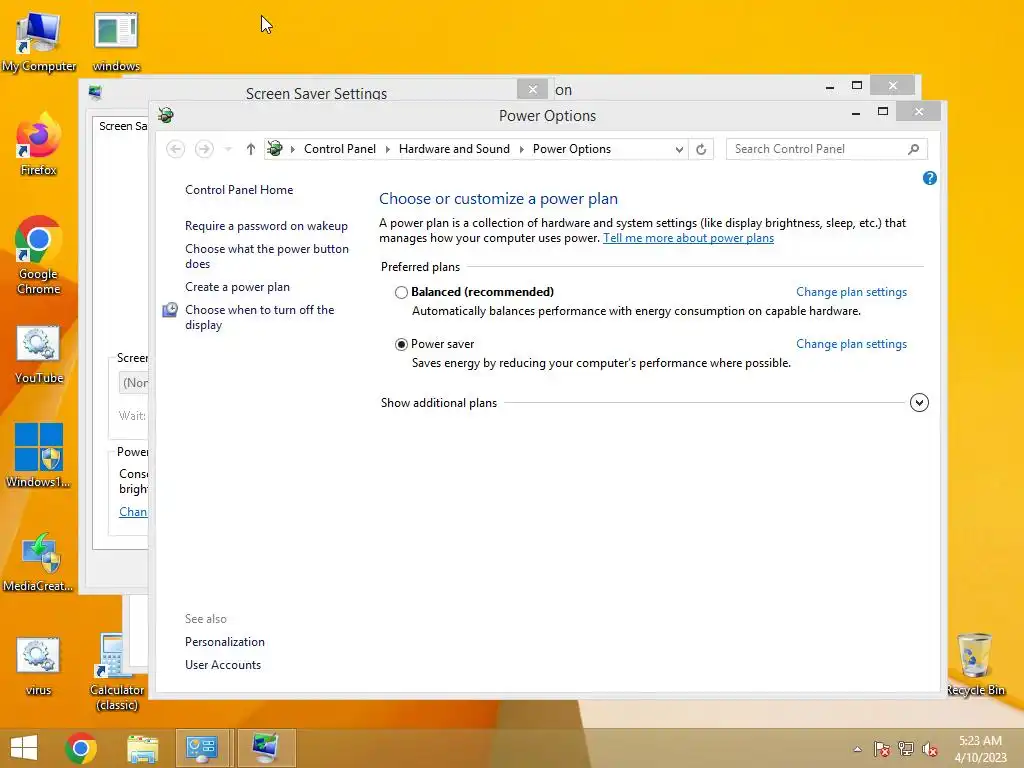The width and height of the screenshot is (1024, 768).
Task: Click the Windows Start button
Action: pyautogui.click(x=24, y=748)
